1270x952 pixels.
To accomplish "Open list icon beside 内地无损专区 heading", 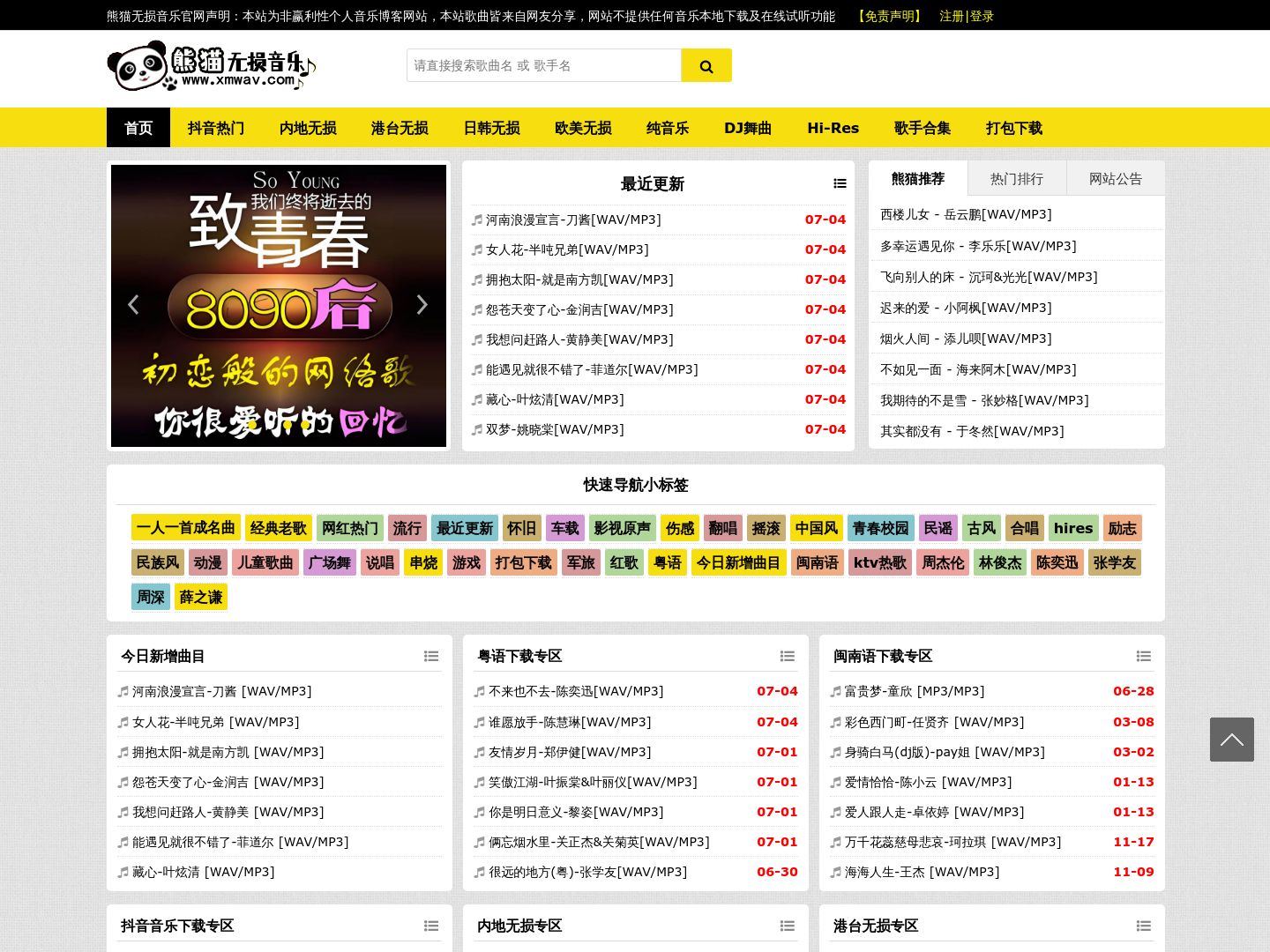I will [x=788, y=926].
